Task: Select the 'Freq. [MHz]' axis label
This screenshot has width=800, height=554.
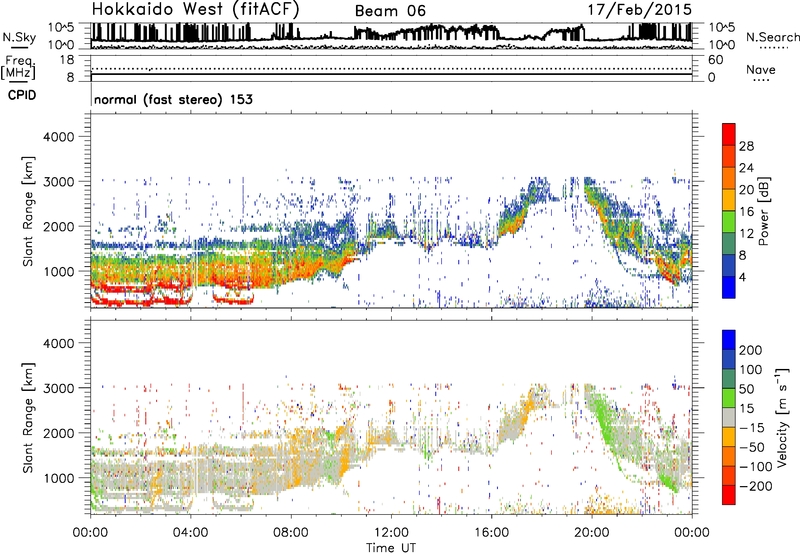Action: click(19, 68)
